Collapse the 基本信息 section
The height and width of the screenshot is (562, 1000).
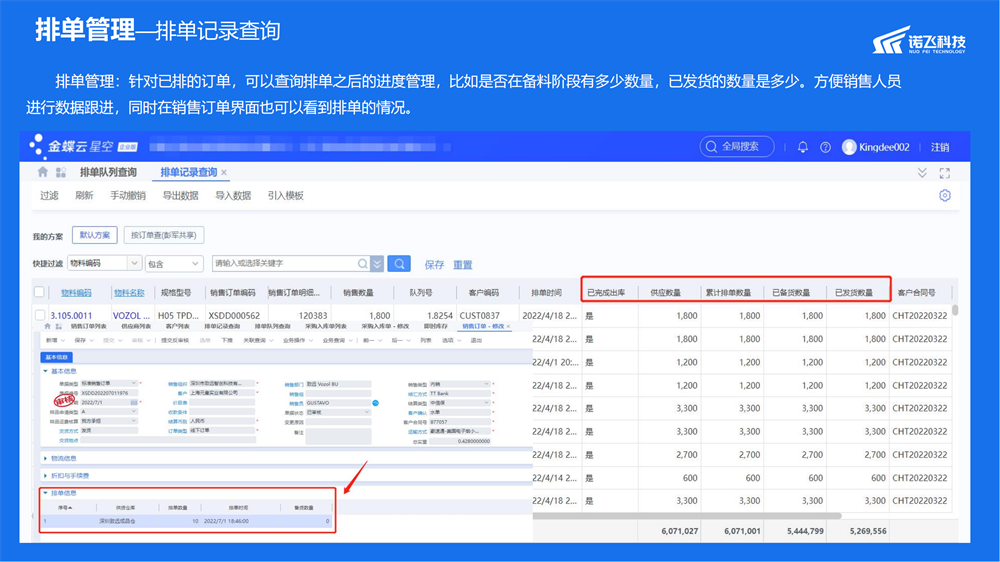(x=45, y=371)
